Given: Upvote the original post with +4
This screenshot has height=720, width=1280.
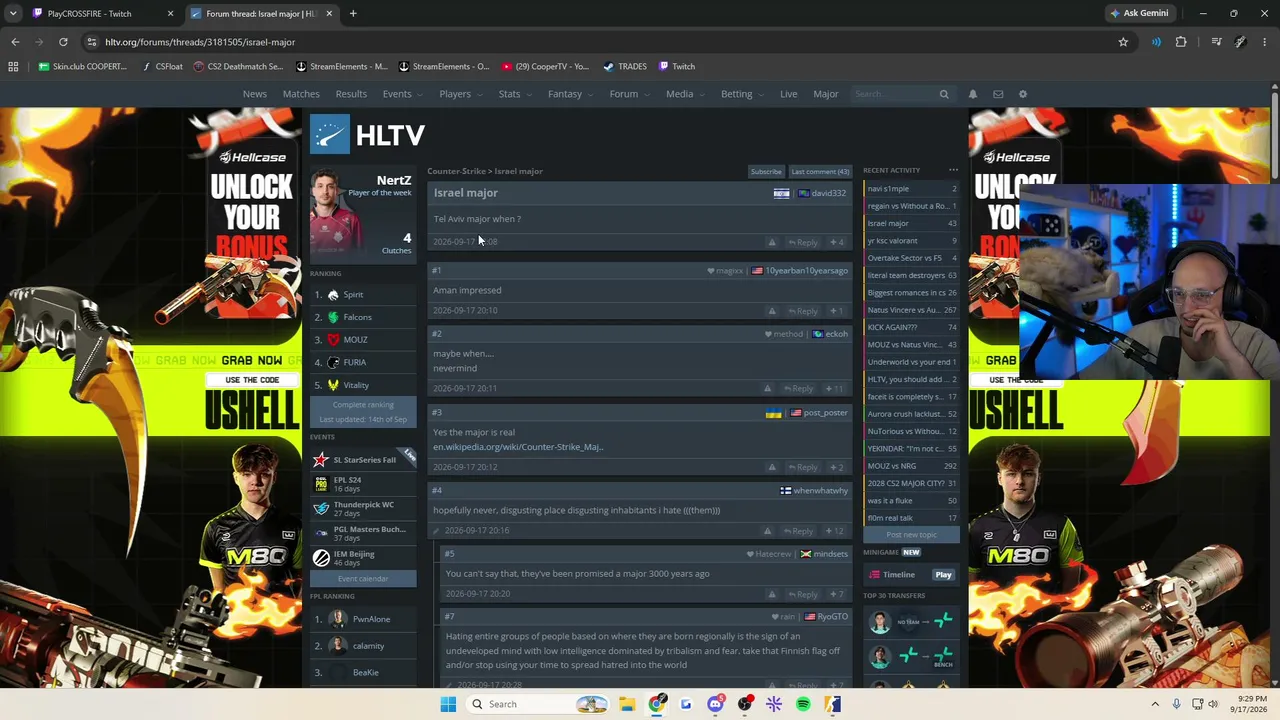Looking at the screenshot, I should click(x=836, y=242).
